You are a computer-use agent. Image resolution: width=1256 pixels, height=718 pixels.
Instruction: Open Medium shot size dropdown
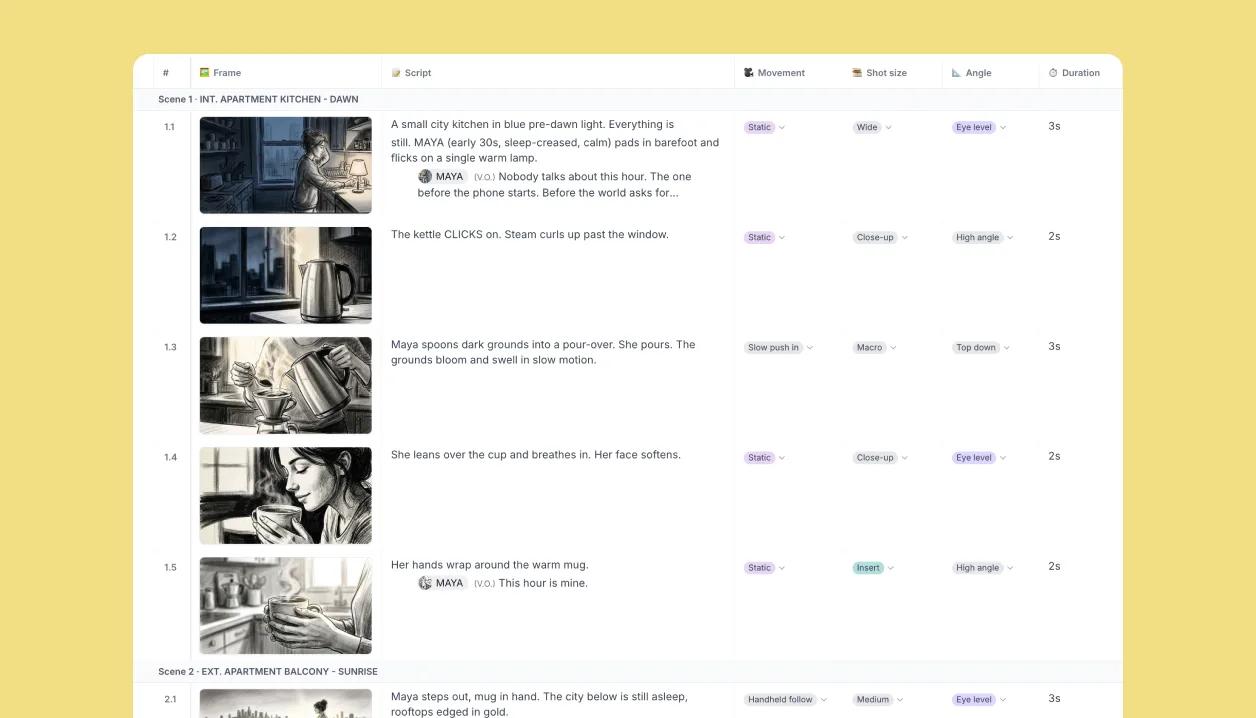[878, 699]
